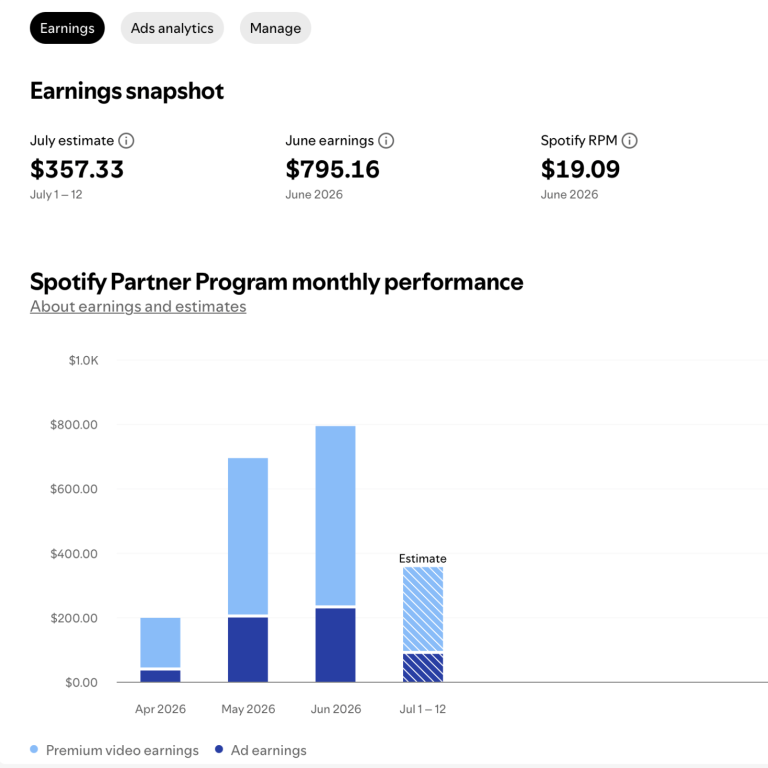768x768 pixels.
Task: Open the Ads analytics tab
Action: (x=172, y=28)
